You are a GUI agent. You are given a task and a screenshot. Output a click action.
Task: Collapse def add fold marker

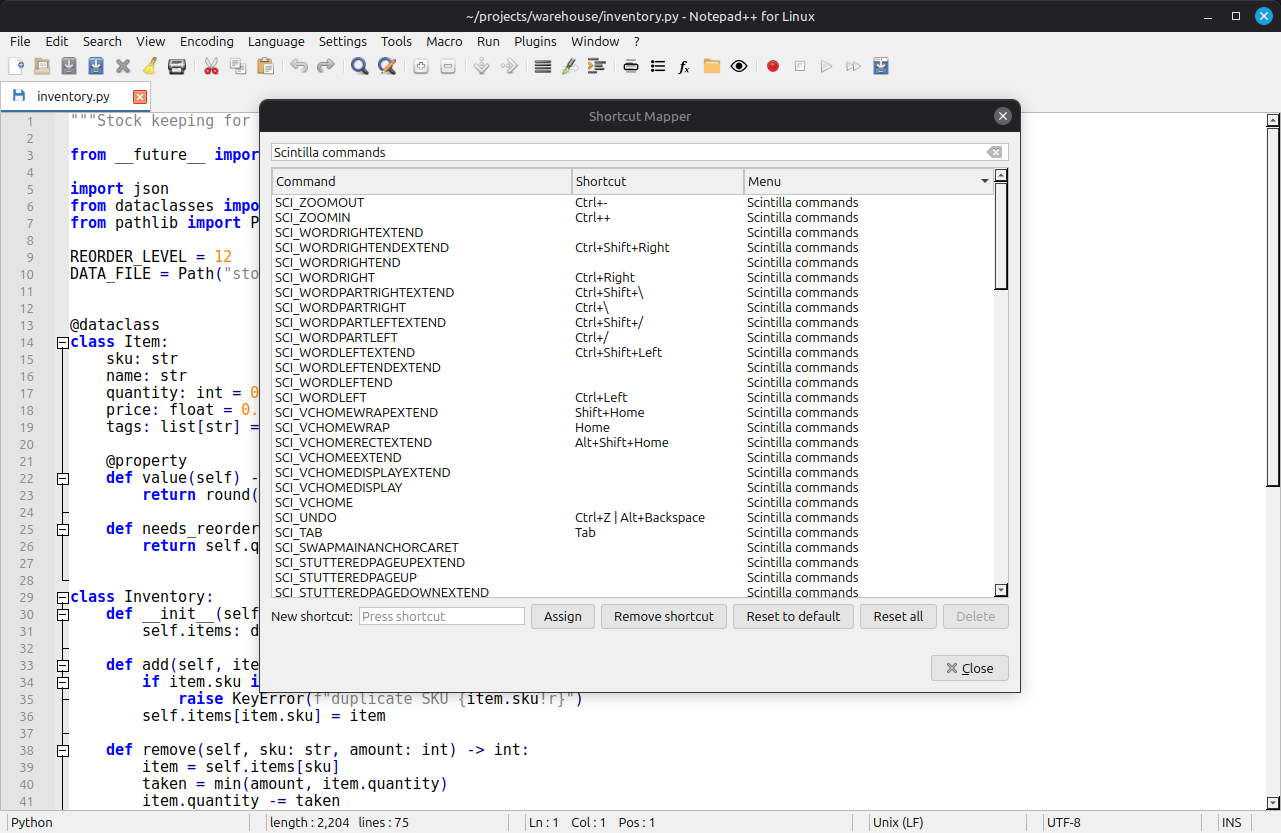pyautogui.click(x=62, y=665)
